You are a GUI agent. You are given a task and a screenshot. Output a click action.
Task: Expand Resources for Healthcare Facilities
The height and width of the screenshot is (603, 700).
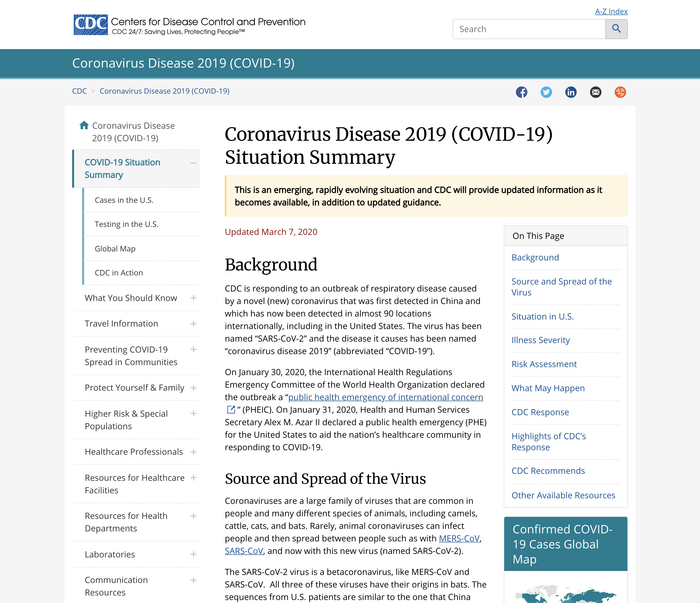click(x=193, y=478)
